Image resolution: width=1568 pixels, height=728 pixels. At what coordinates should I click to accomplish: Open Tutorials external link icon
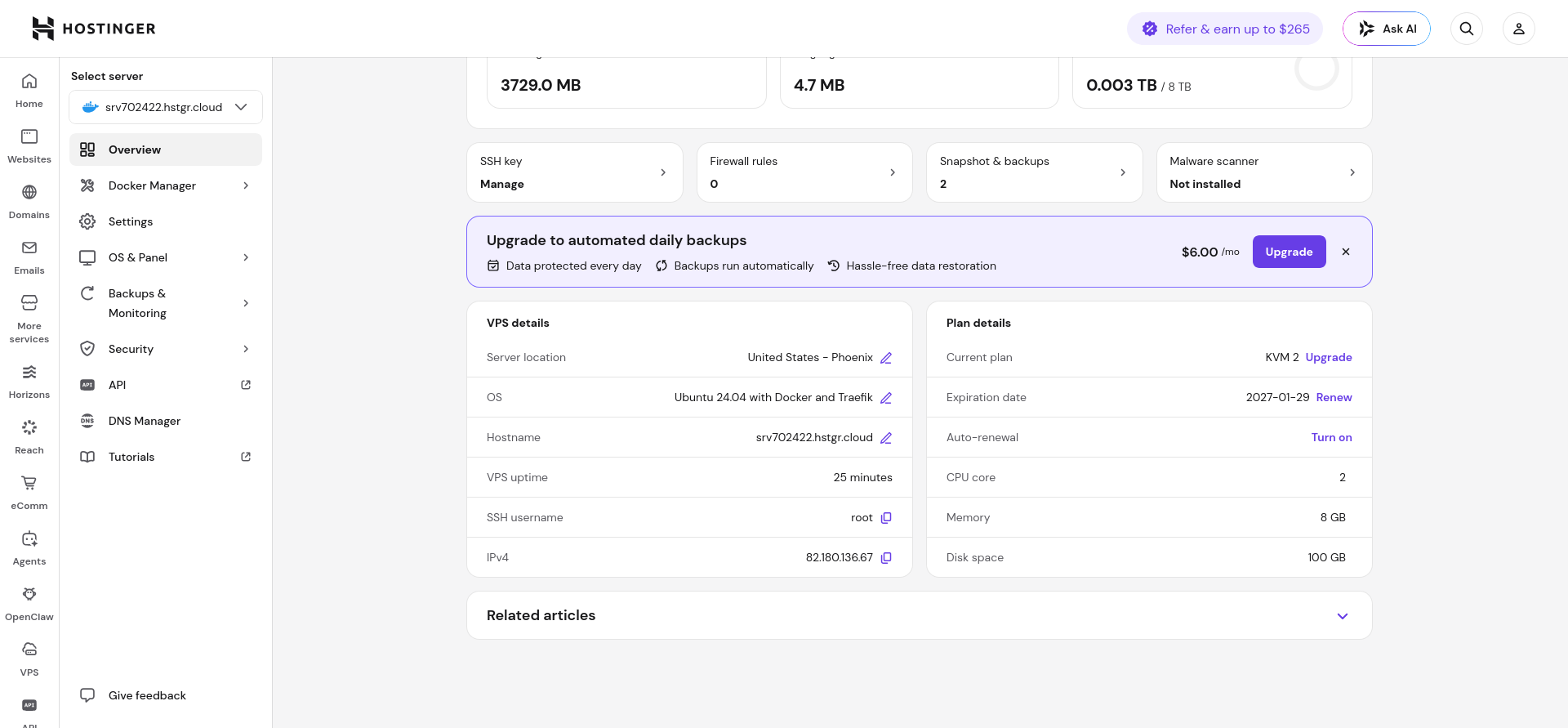coord(246,457)
